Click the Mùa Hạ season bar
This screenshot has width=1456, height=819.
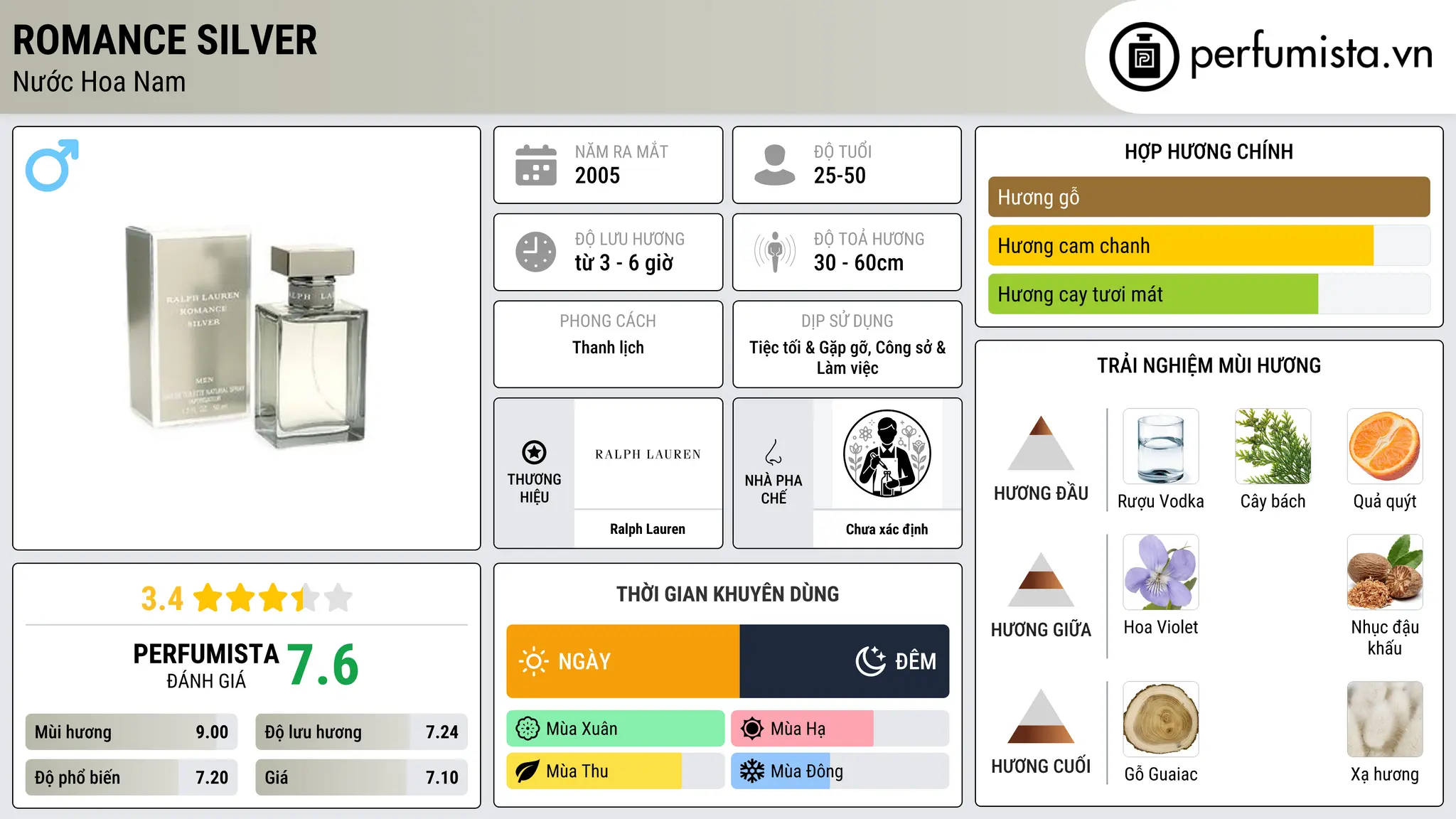tap(840, 729)
